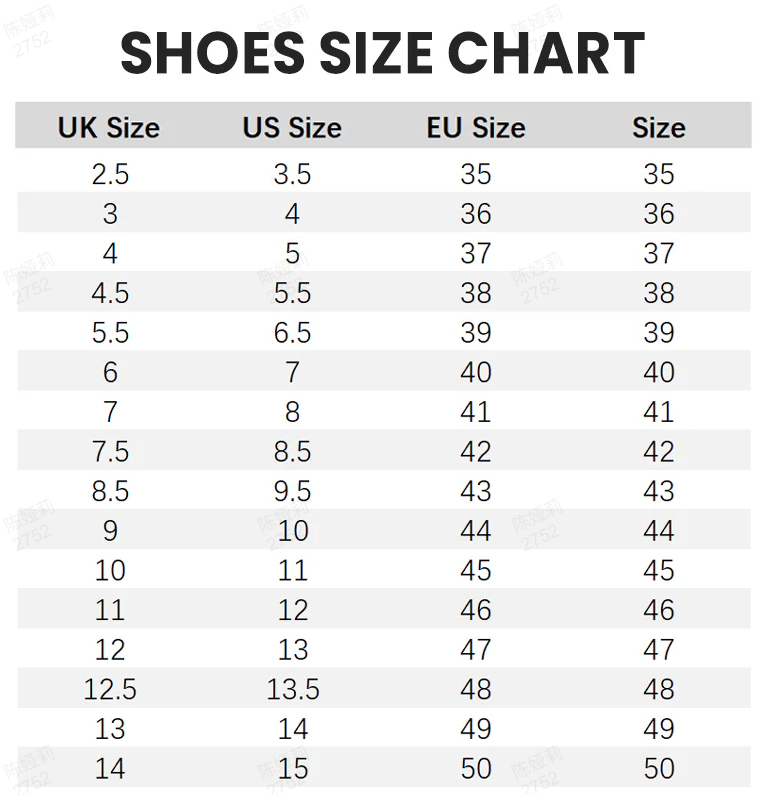Click last column size 50 cell
Screen dimensions: 760x795
coord(659,769)
